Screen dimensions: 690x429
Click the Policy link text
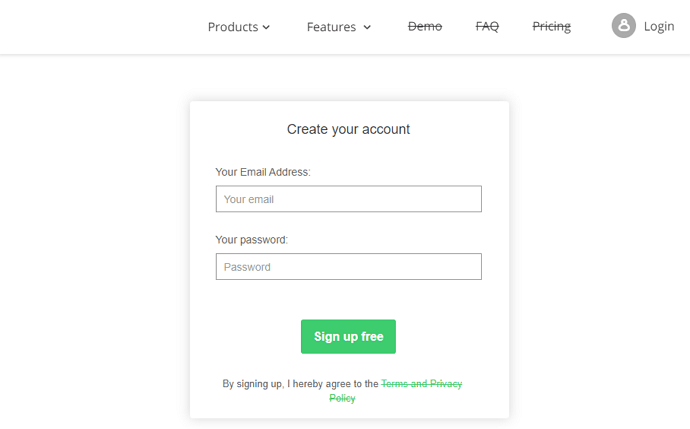(342, 398)
